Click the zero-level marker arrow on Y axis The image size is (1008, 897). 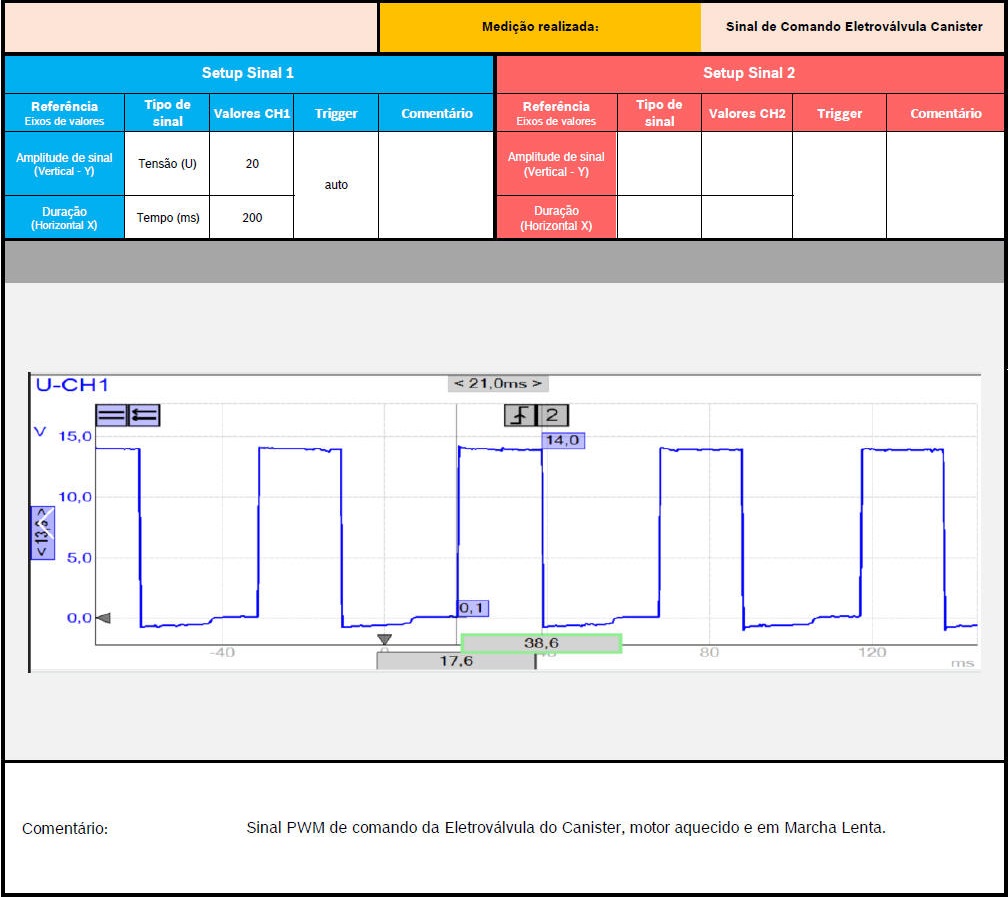[102, 618]
